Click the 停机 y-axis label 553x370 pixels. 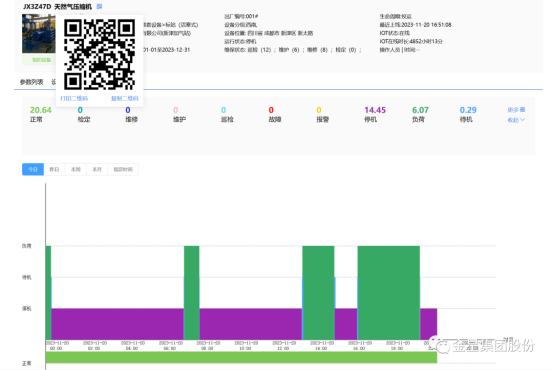click(x=26, y=309)
